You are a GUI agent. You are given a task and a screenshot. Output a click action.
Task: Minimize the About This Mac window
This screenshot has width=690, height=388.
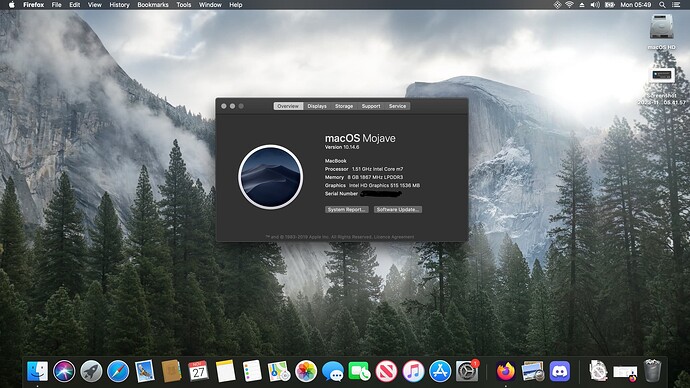[x=232, y=106]
